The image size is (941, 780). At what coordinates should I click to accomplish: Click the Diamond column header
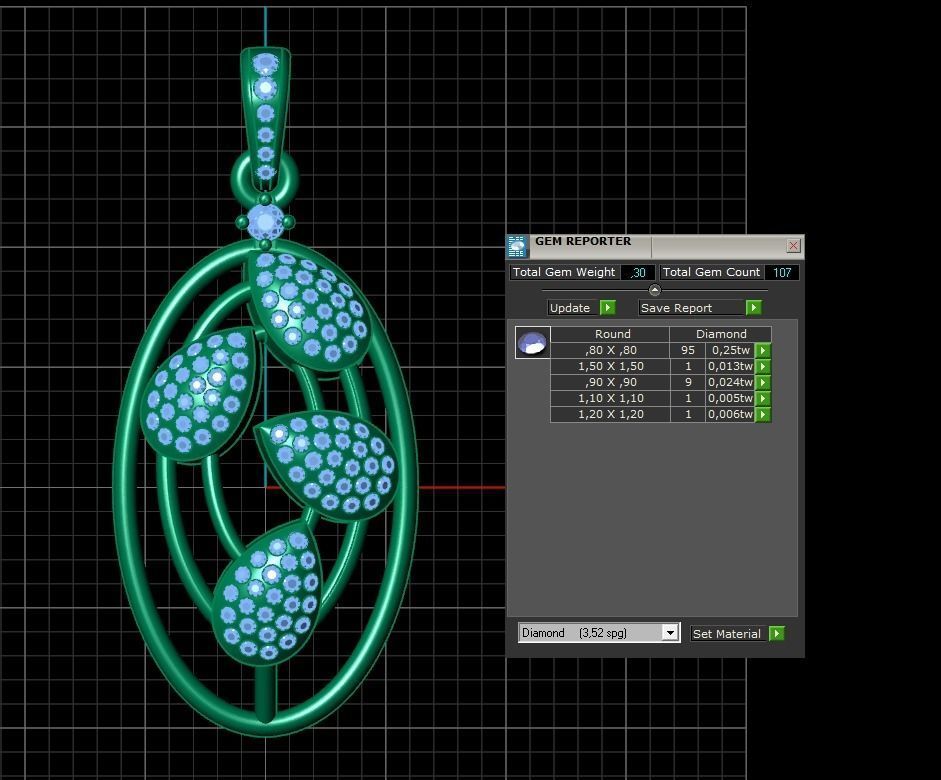(x=721, y=334)
